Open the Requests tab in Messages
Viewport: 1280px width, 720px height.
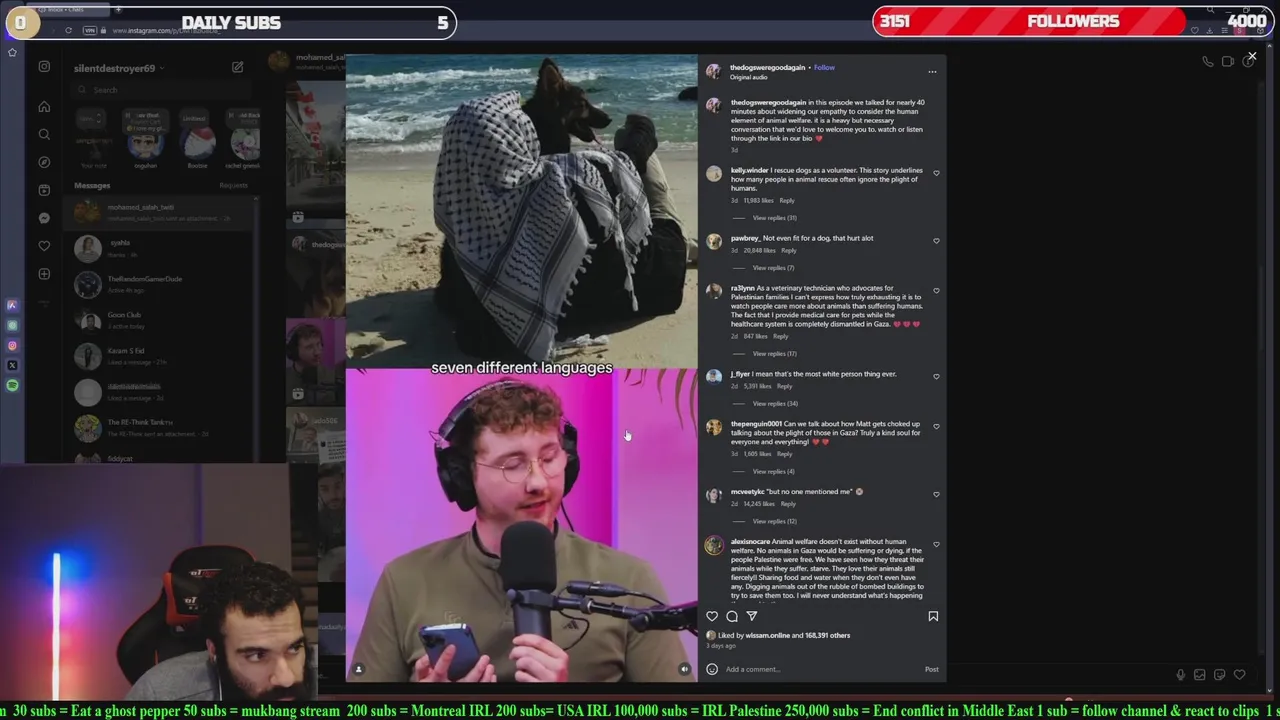click(x=233, y=185)
